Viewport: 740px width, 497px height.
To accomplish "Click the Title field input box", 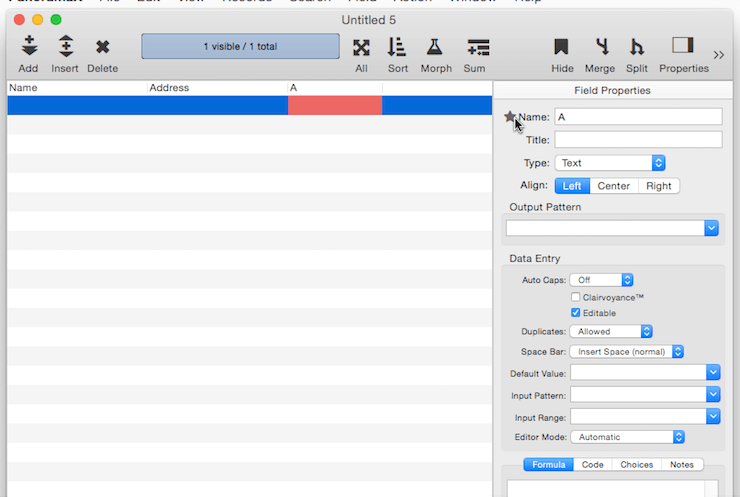I will click(638, 140).
